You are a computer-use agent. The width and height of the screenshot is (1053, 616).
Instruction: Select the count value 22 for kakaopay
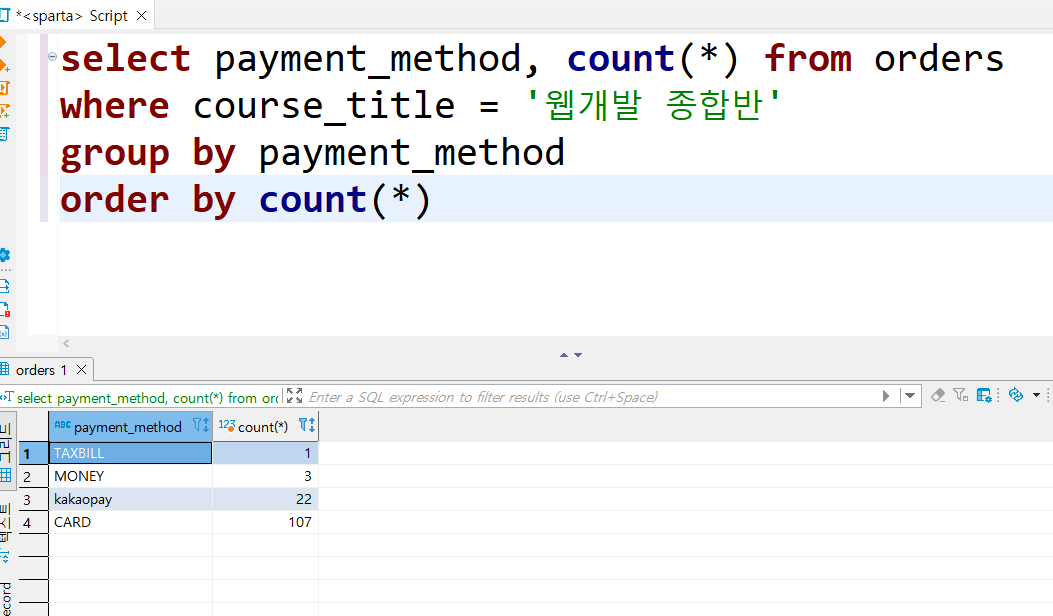(x=265, y=499)
